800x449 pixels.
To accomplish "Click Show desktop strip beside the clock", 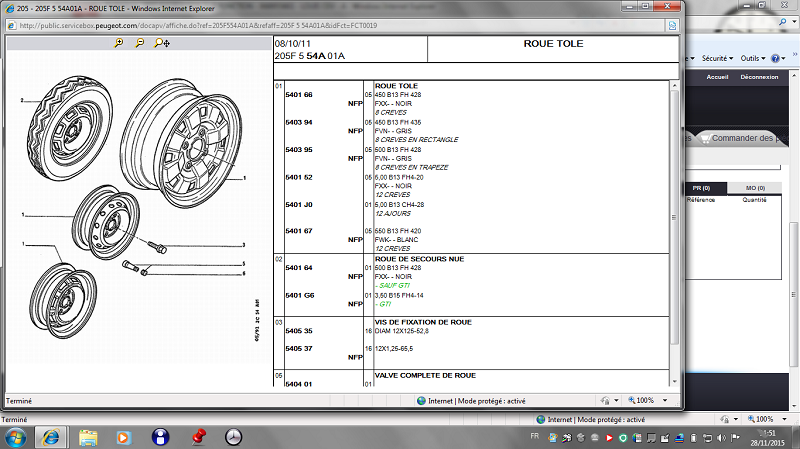I will (x=796, y=438).
